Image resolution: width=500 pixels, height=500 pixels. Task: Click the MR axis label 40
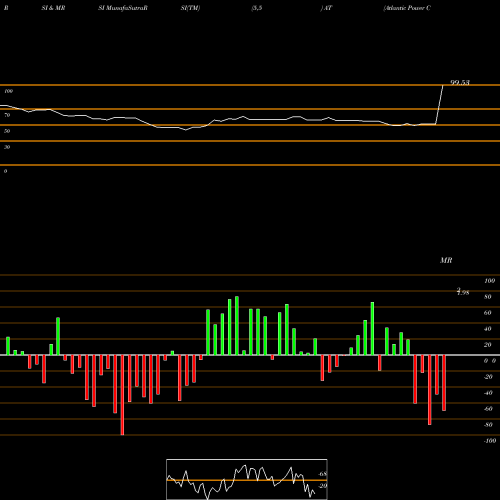coord(488,329)
